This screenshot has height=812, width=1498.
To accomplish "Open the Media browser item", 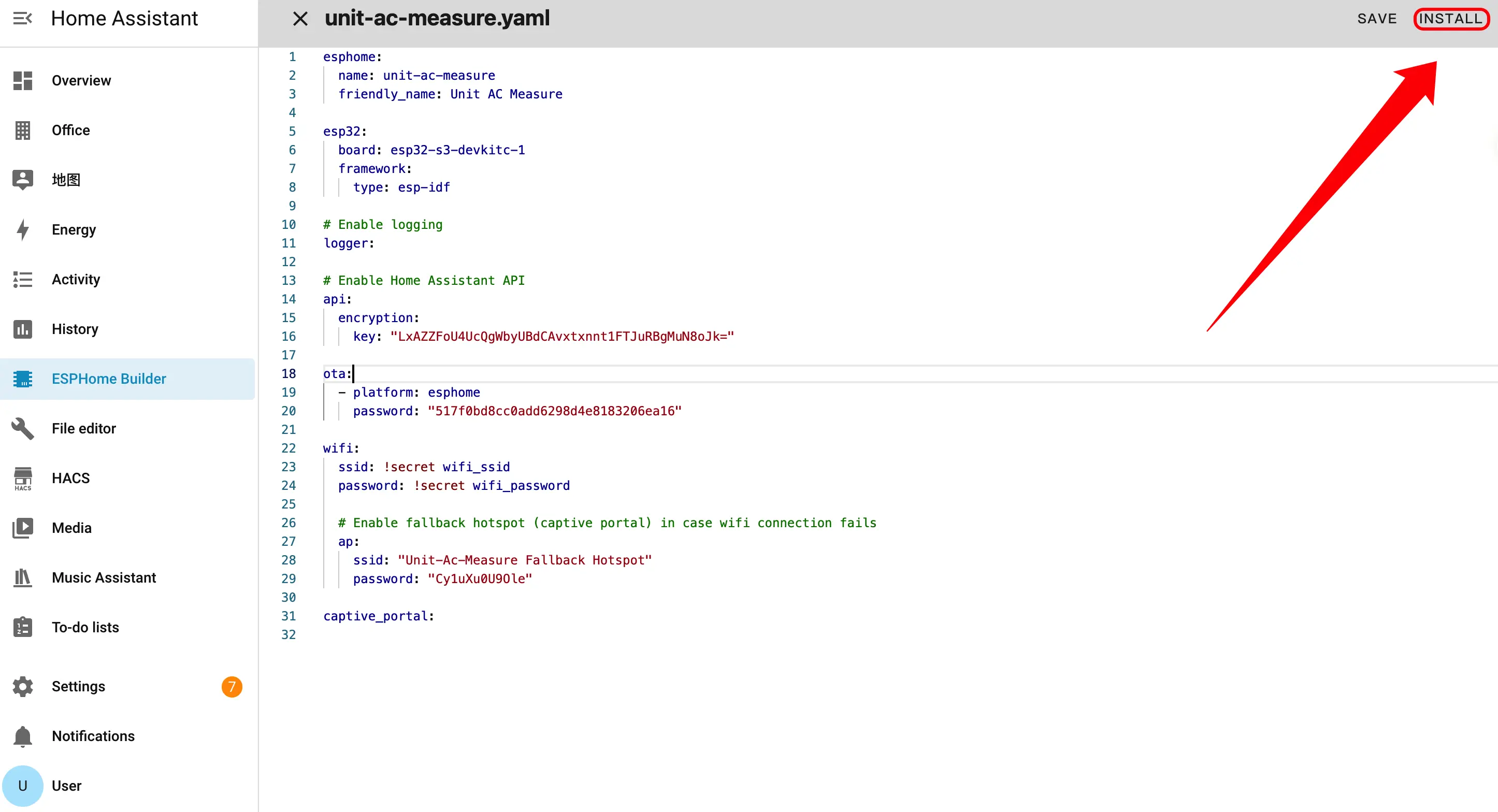I will pyautogui.click(x=71, y=528).
